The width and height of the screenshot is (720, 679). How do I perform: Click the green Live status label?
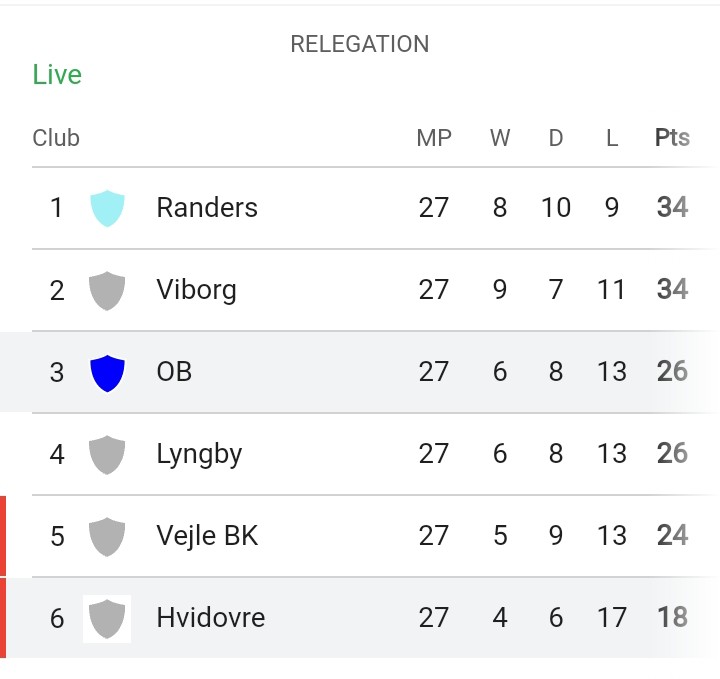pyautogui.click(x=57, y=74)
